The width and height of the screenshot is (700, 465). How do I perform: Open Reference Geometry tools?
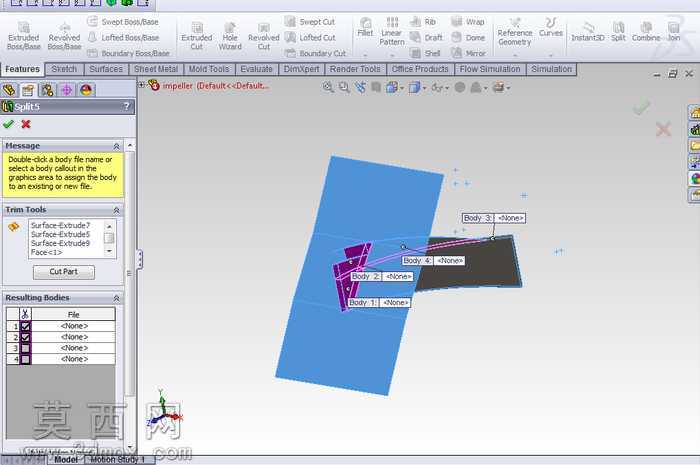coord(515,31)
